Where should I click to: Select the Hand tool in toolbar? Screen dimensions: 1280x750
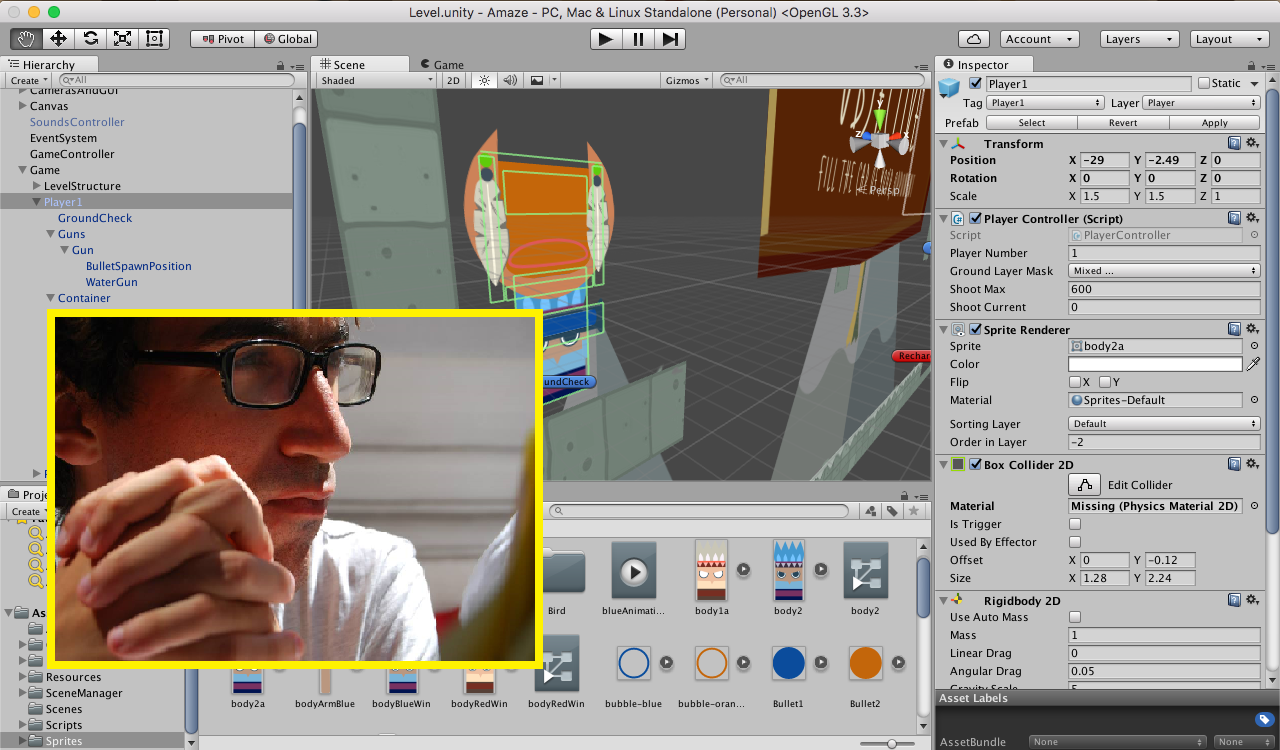tap(27, 39)
